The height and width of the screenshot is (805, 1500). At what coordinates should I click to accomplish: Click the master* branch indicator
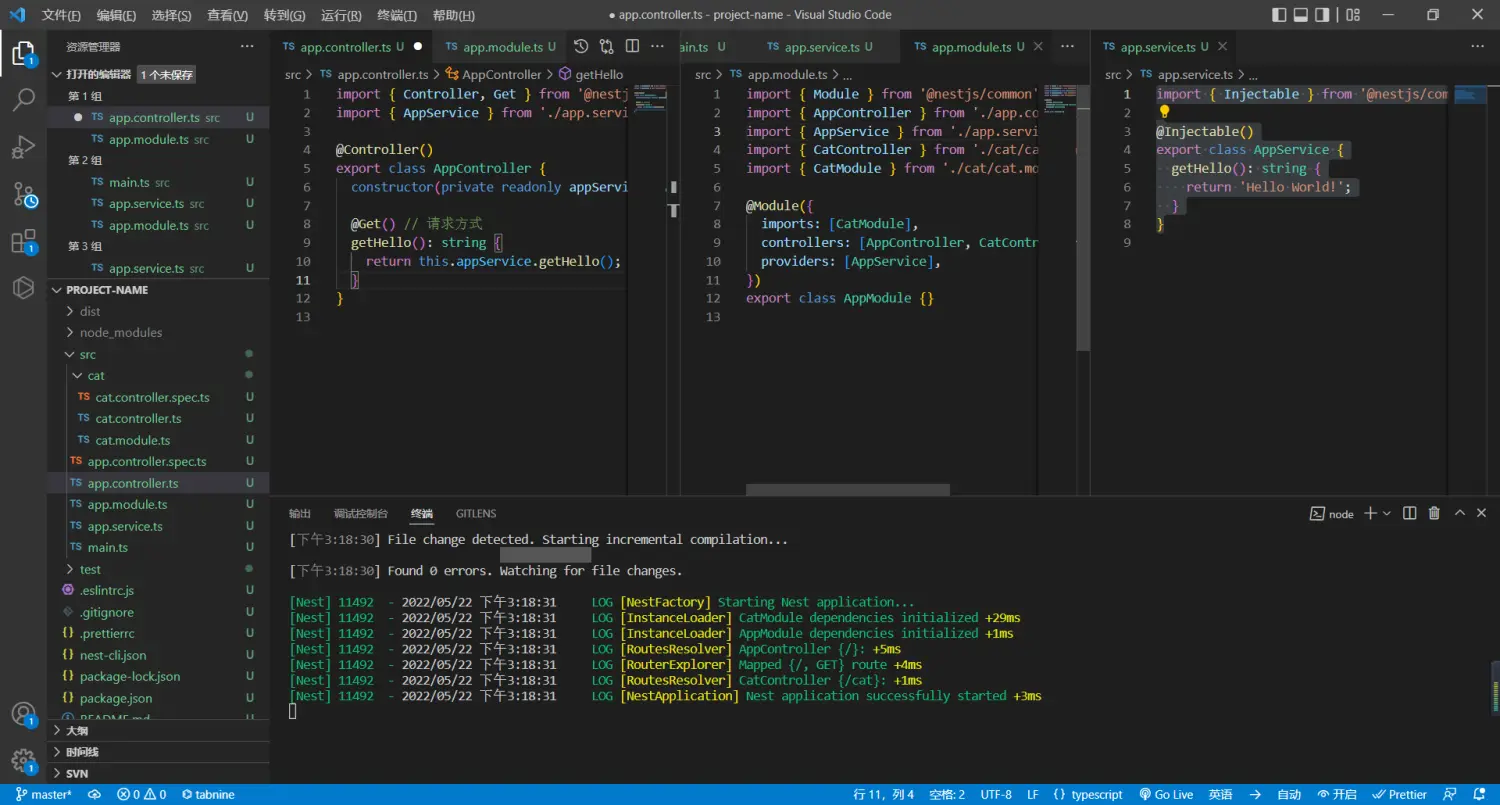coord(44,794)
